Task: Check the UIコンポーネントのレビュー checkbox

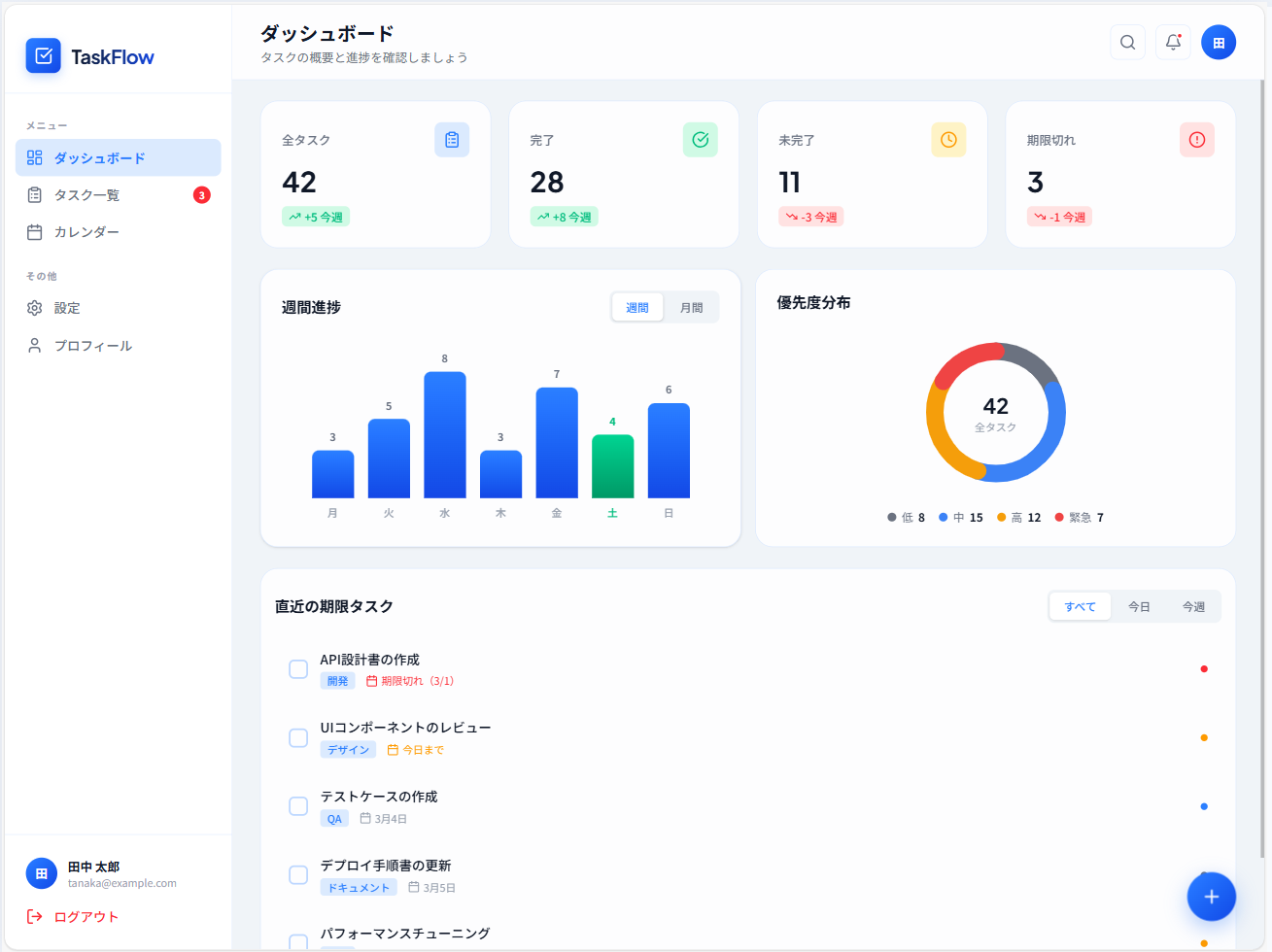Action: (298, 738)
